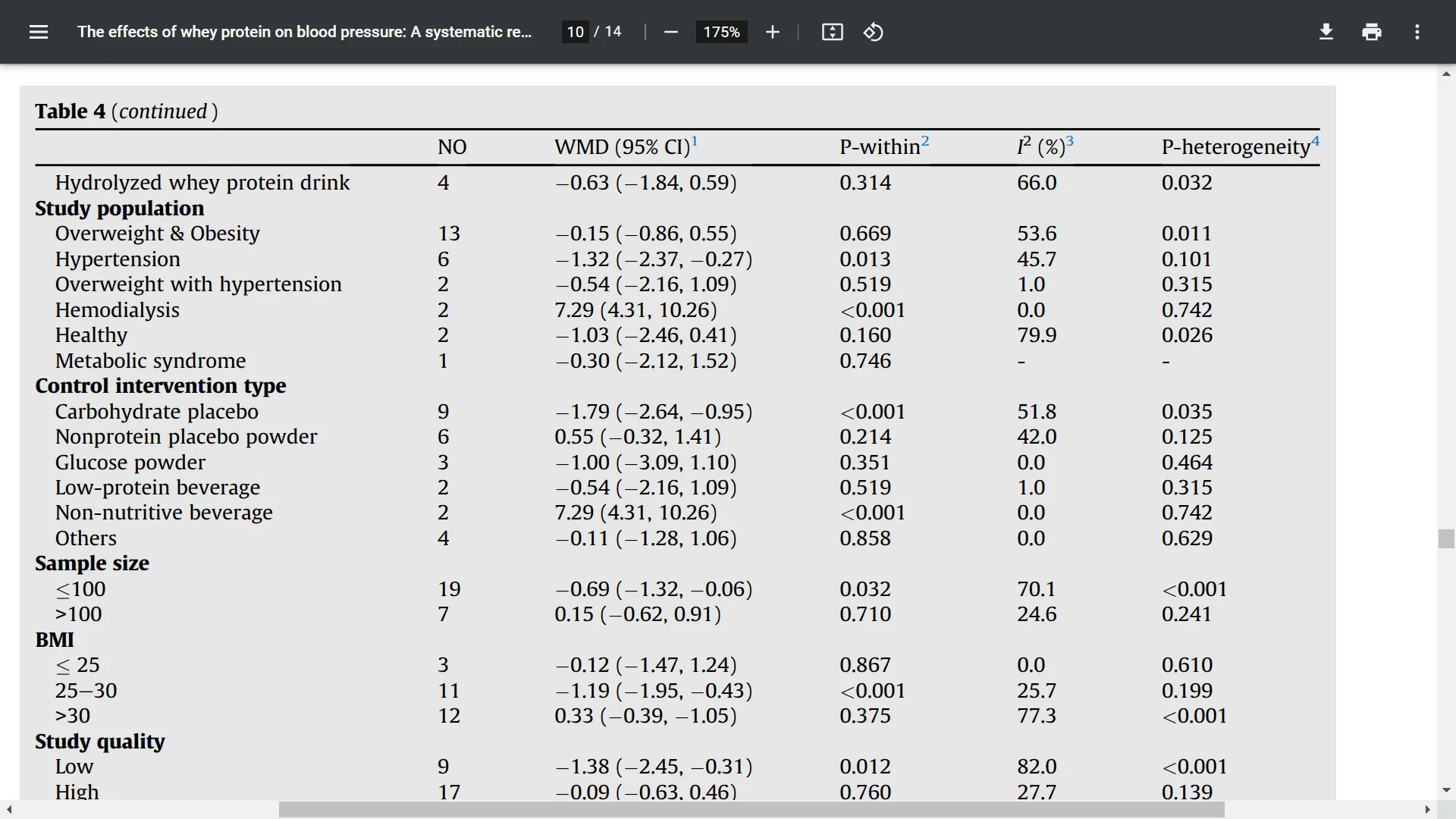The height and width of the screenshot is (819, 1456).
Task: Open footnote 4 link beside P-heterogeneity
Action: pyautogui.click(x=1315, y=141)
